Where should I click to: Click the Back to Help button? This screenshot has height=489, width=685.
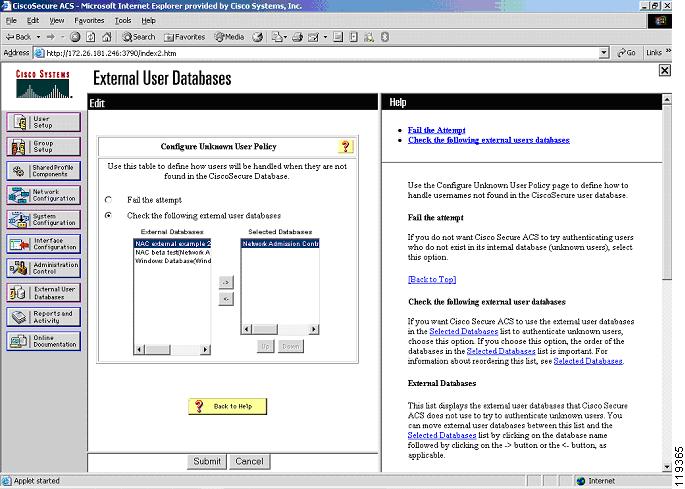(x=227, y=406)
